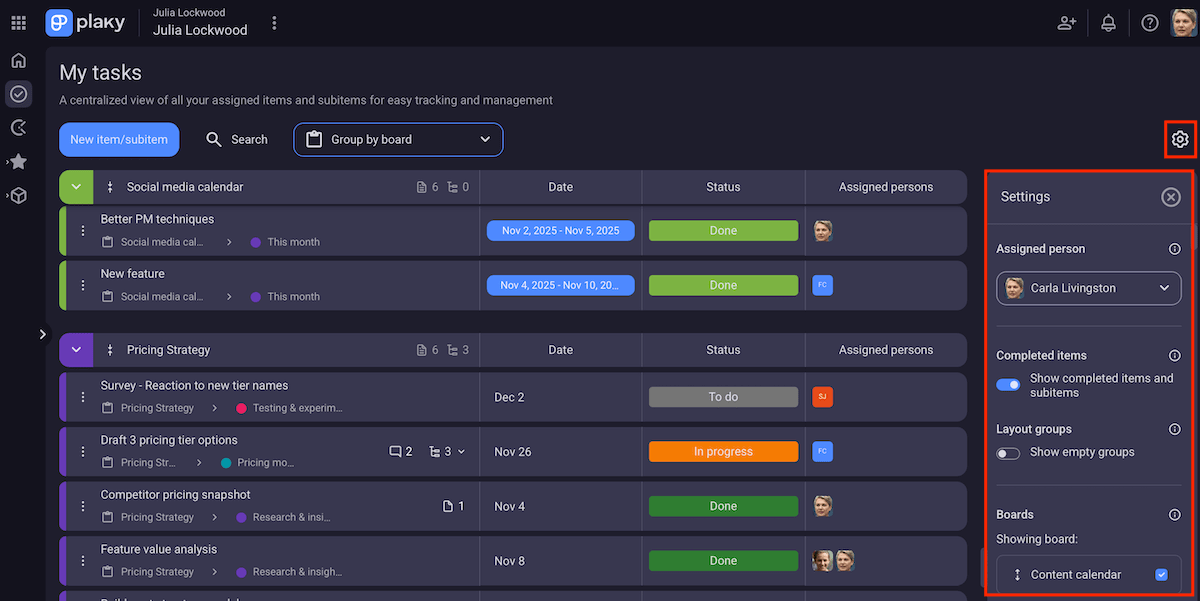The width and height of the screenshot is (1200, 601).
Task: Uncheck the Content calendar board checkbox
Action: tap(1161, 574)
